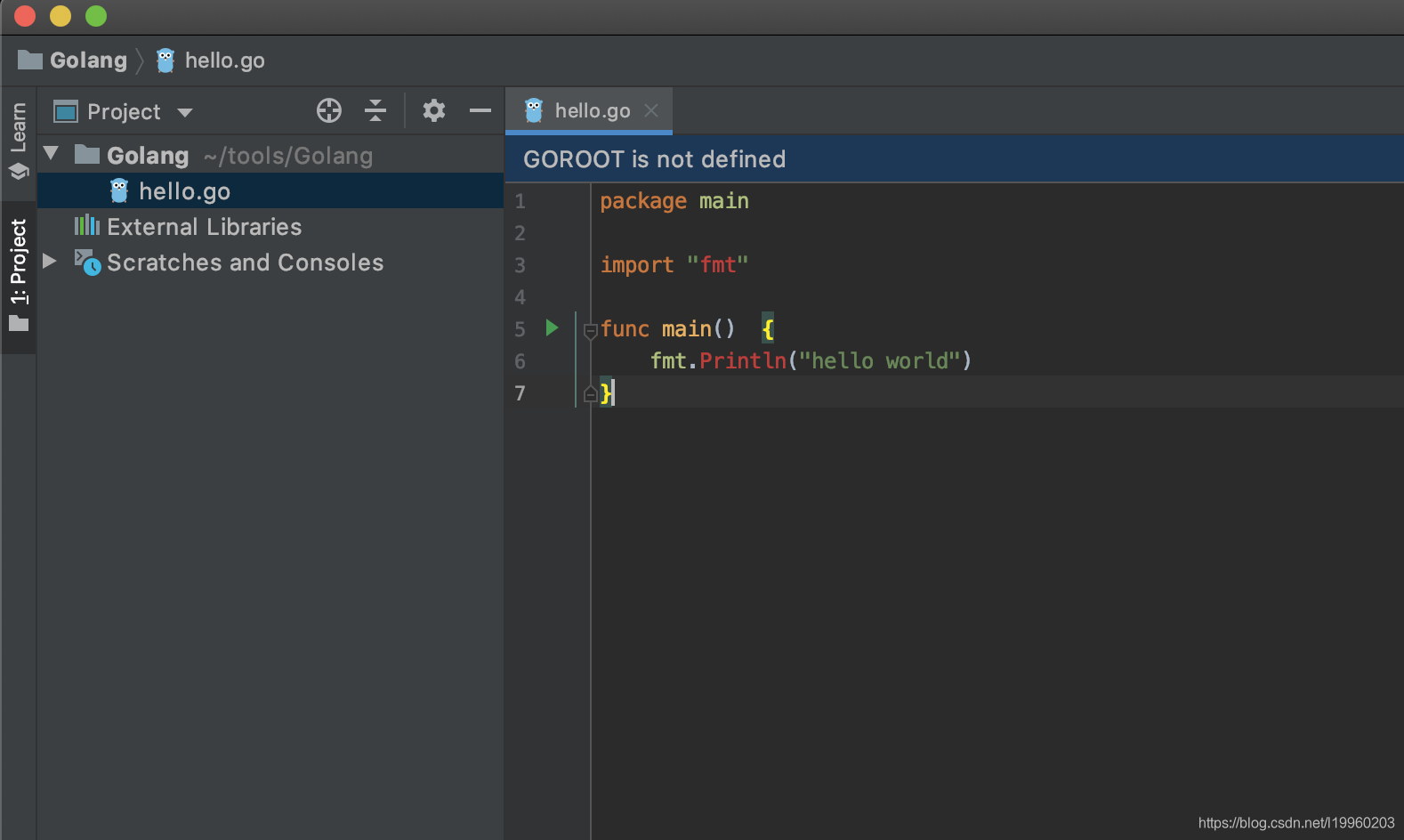Collapse the Golang root folder
Viewport: 1404px width, 840px height.
51,154
